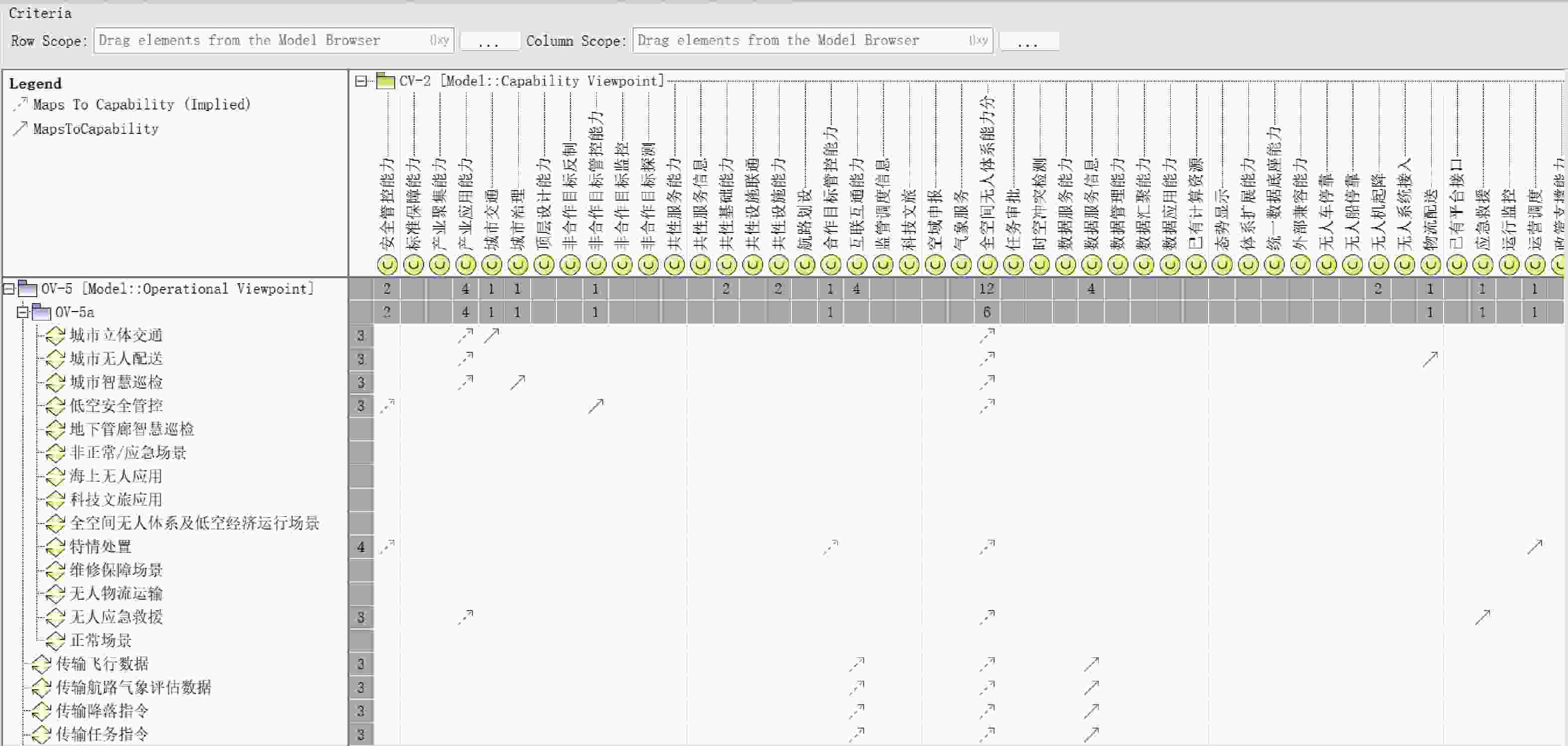Click the CV-2 Capability Viewpoint package icon

pyautogui.click(x=386, y=80)
